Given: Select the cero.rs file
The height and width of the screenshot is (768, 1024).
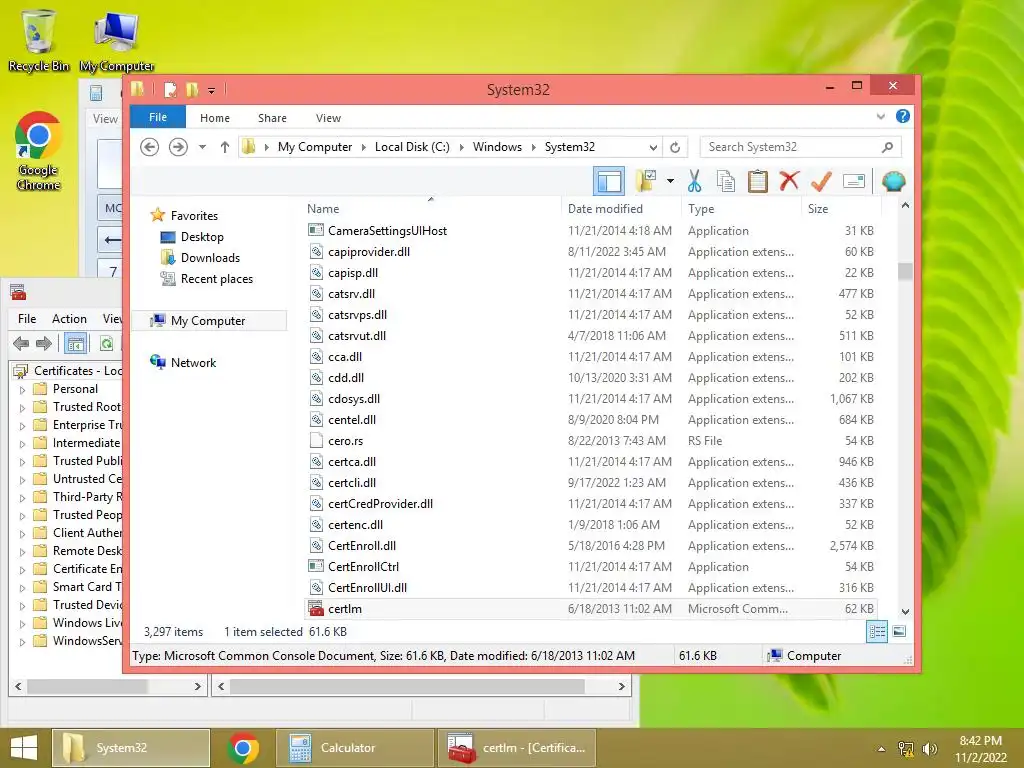Looking at the screenshot, I should pos(591,441).
